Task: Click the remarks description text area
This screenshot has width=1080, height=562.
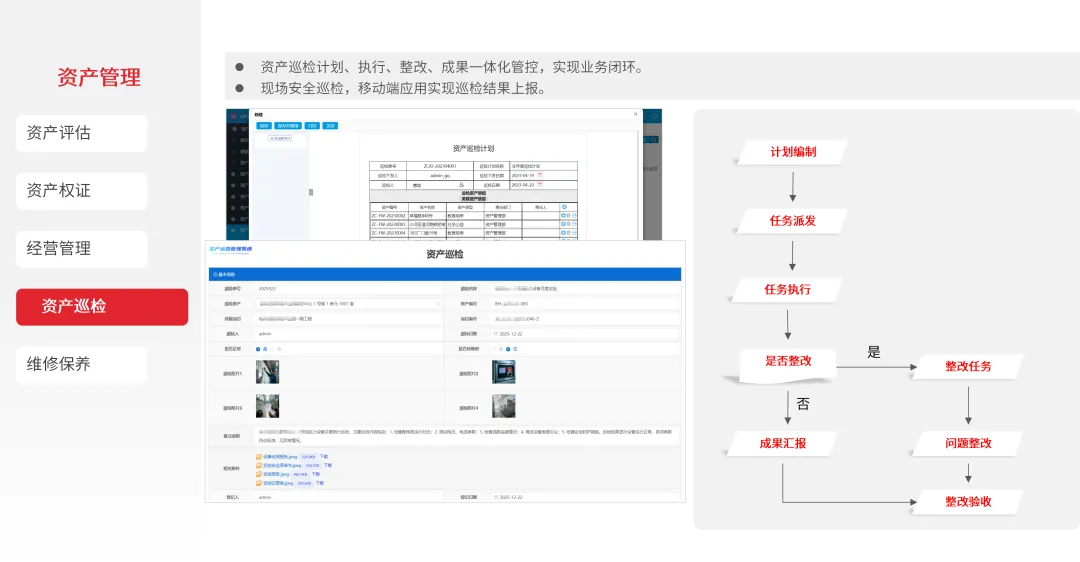Action: 467,436
